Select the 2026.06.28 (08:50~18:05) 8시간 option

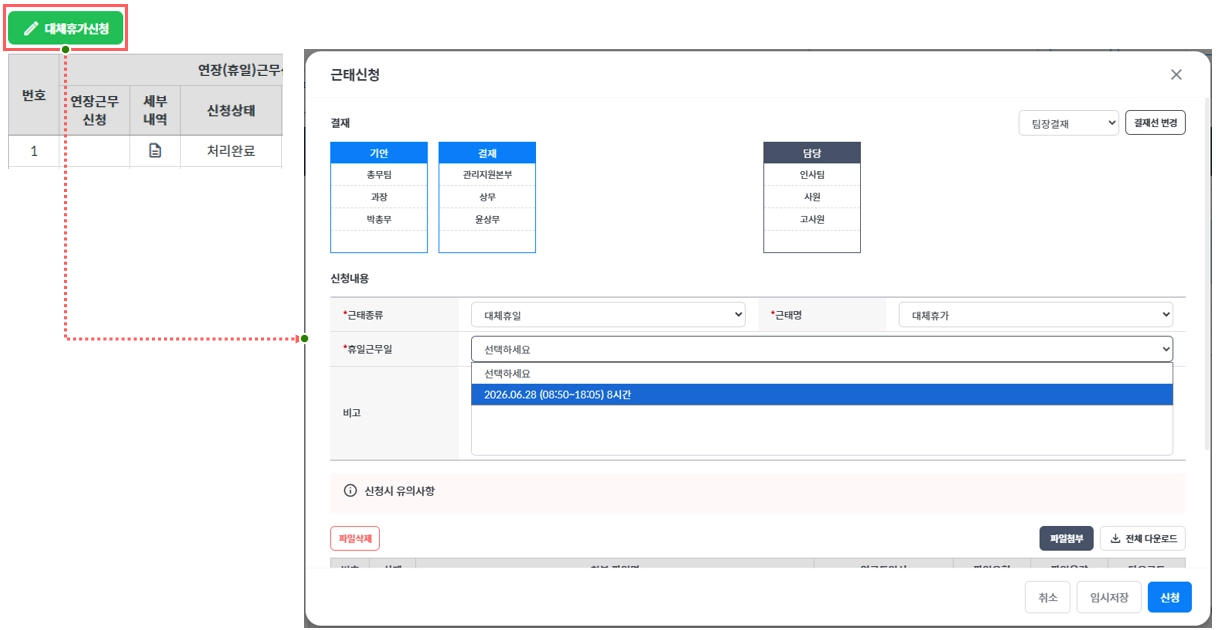[x=822, y=395]
